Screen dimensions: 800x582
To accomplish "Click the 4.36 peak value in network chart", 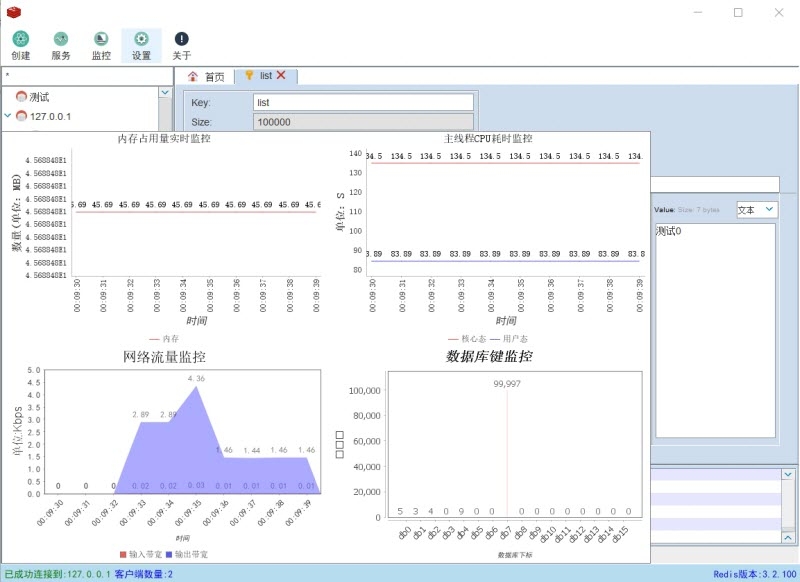I will tap(196, 378).
